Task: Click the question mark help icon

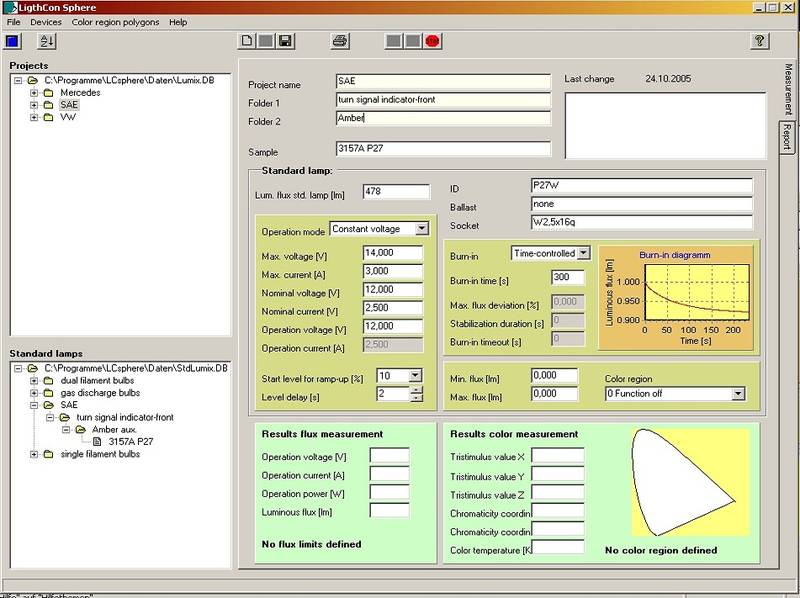Action: coord(759,41)
